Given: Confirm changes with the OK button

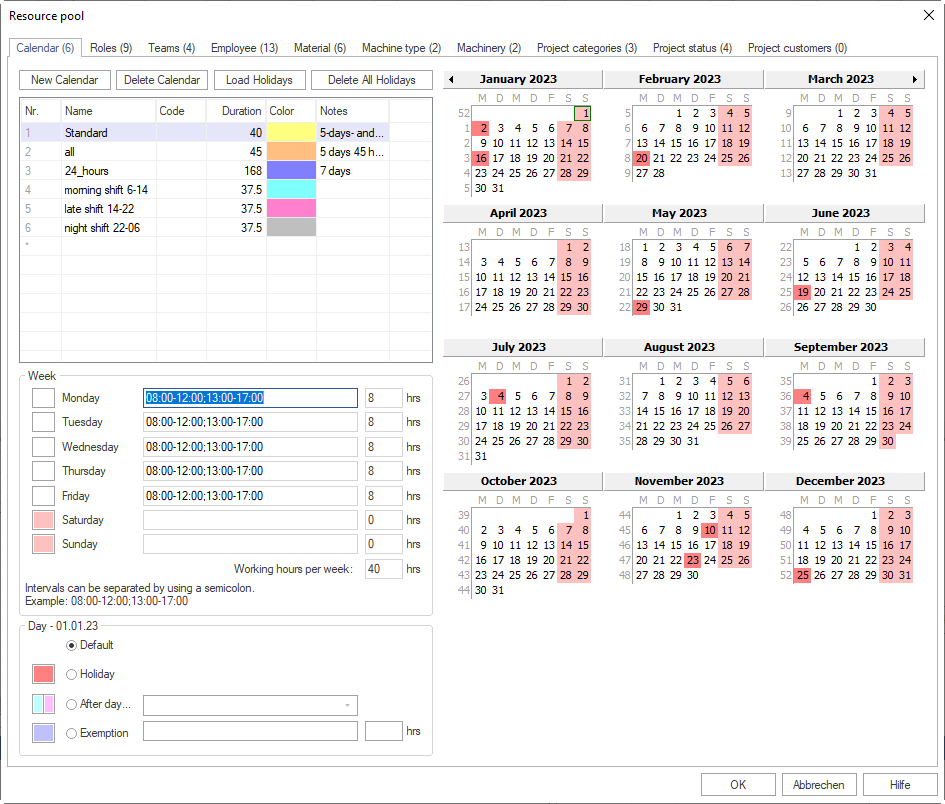Looking at the screenshot, I should tap(738, 784).
